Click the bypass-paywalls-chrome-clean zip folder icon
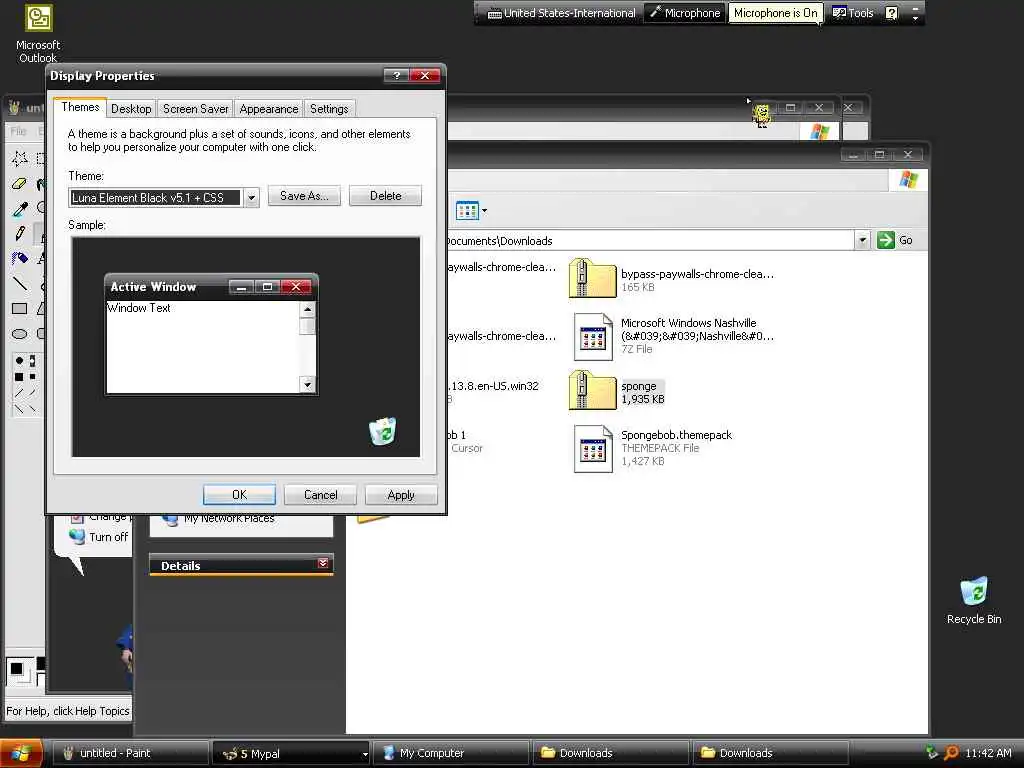The width and height of the screenshot is (1024, 768). [592, 279]
